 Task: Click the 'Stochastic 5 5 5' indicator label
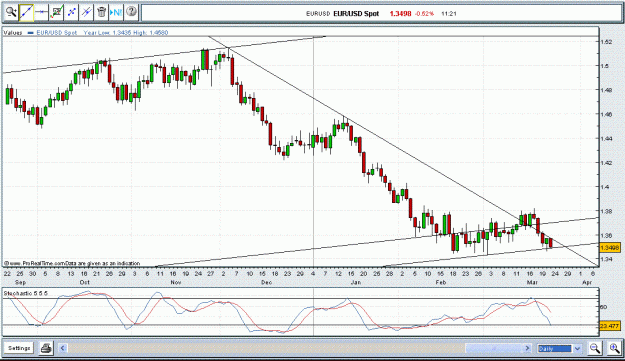[26, 294]
